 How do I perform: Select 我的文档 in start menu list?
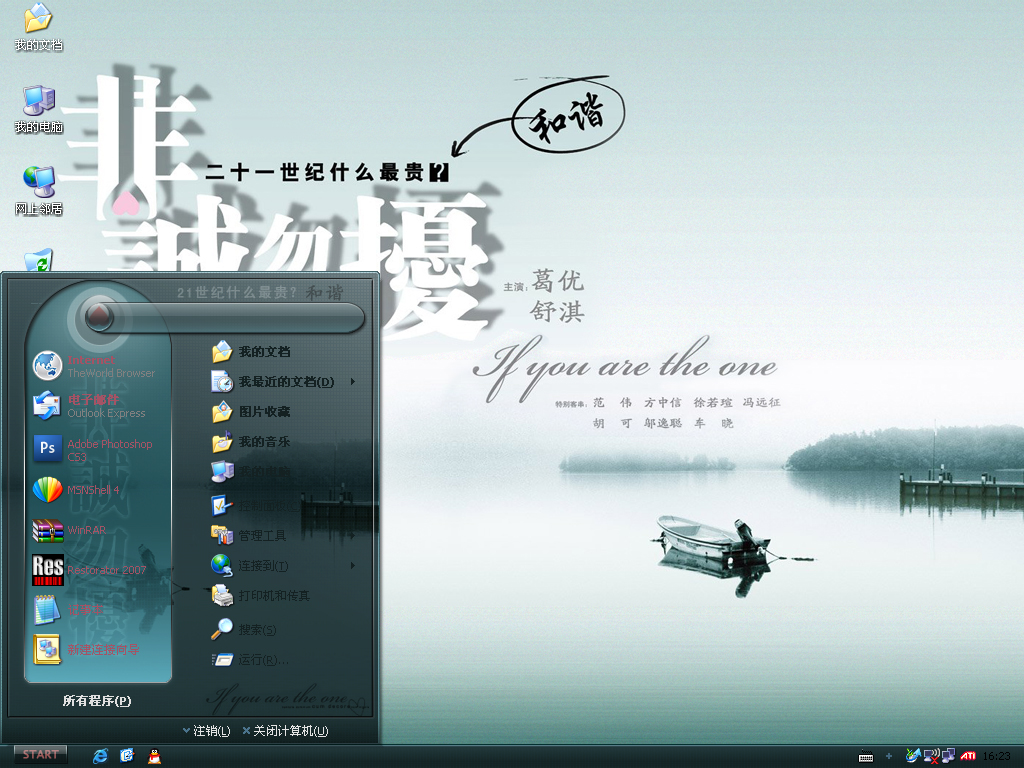251,352
